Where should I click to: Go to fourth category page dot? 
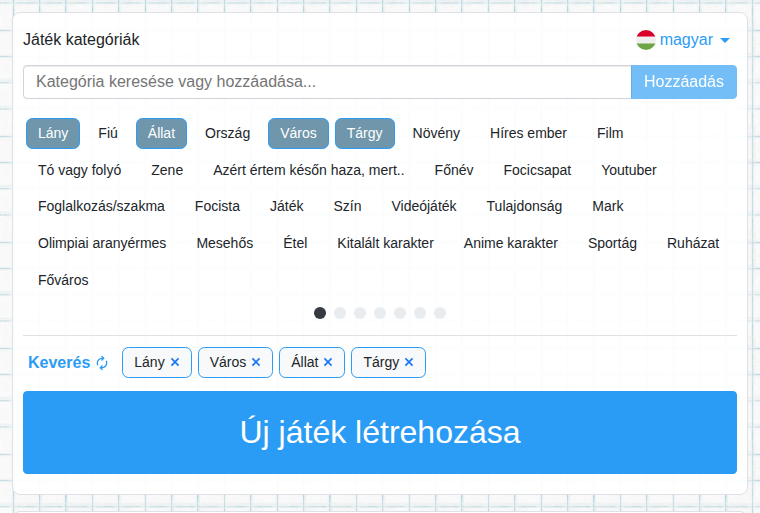(380, 313)
